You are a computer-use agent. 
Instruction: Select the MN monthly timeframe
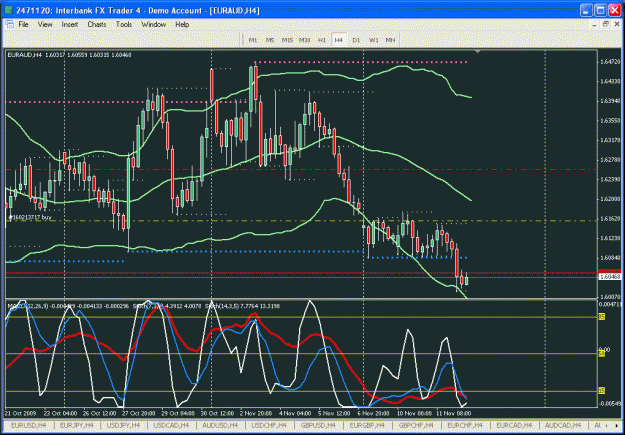(390, 40)
